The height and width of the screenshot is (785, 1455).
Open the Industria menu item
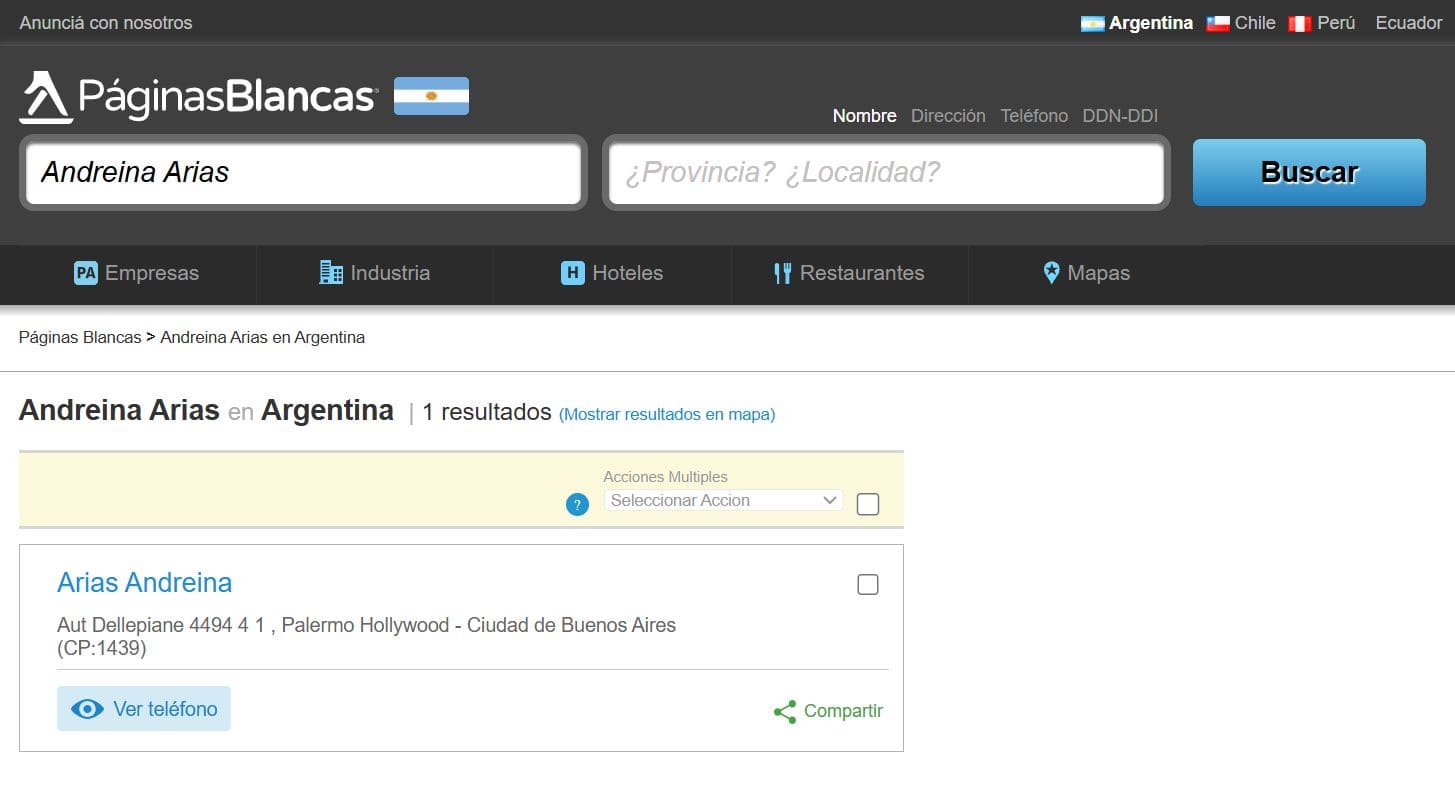pos(375,273)
